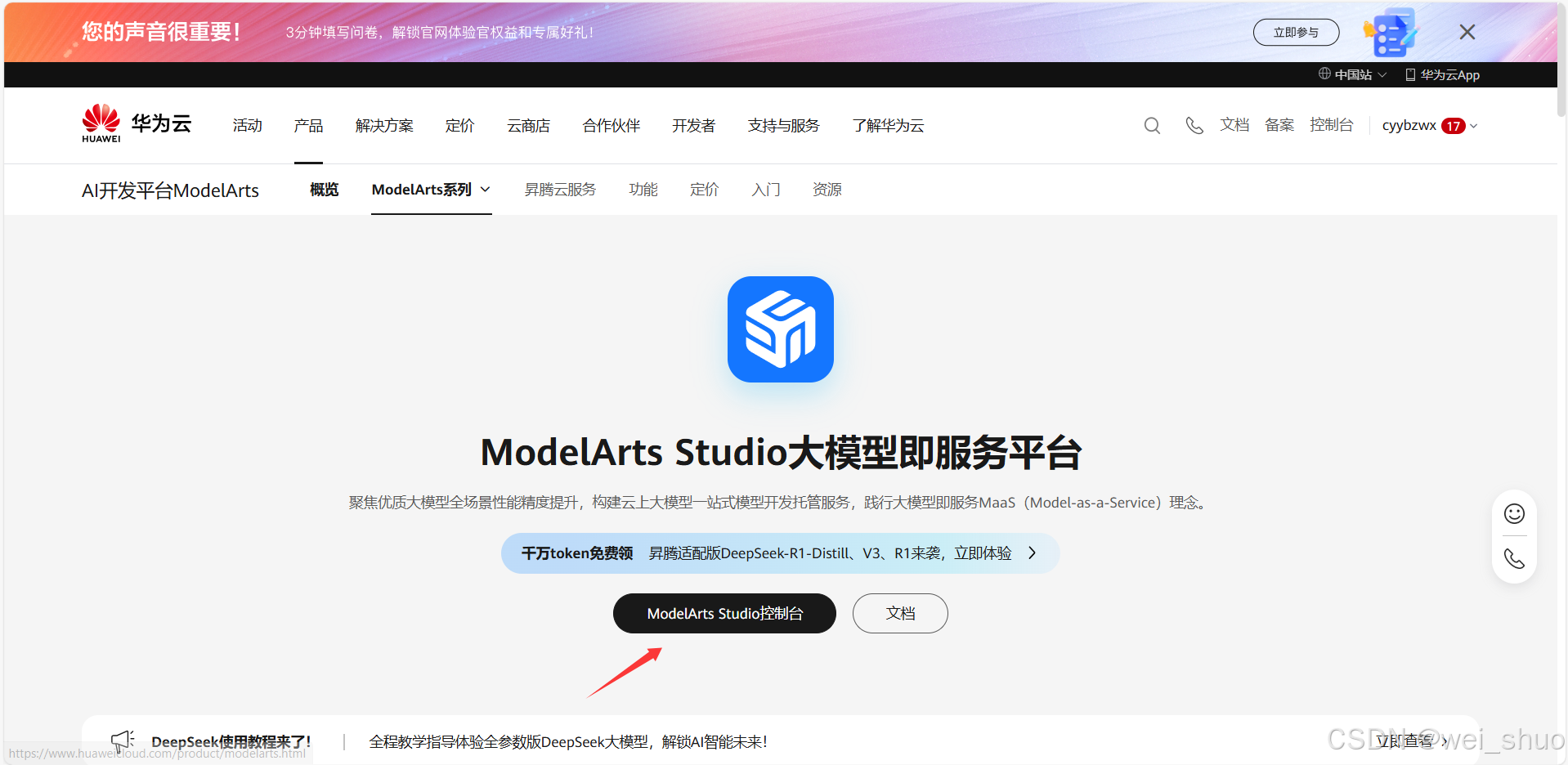The image size is (1568, 765).
Task: Click the 立即参与 button
Action: tap(1297, 33)
